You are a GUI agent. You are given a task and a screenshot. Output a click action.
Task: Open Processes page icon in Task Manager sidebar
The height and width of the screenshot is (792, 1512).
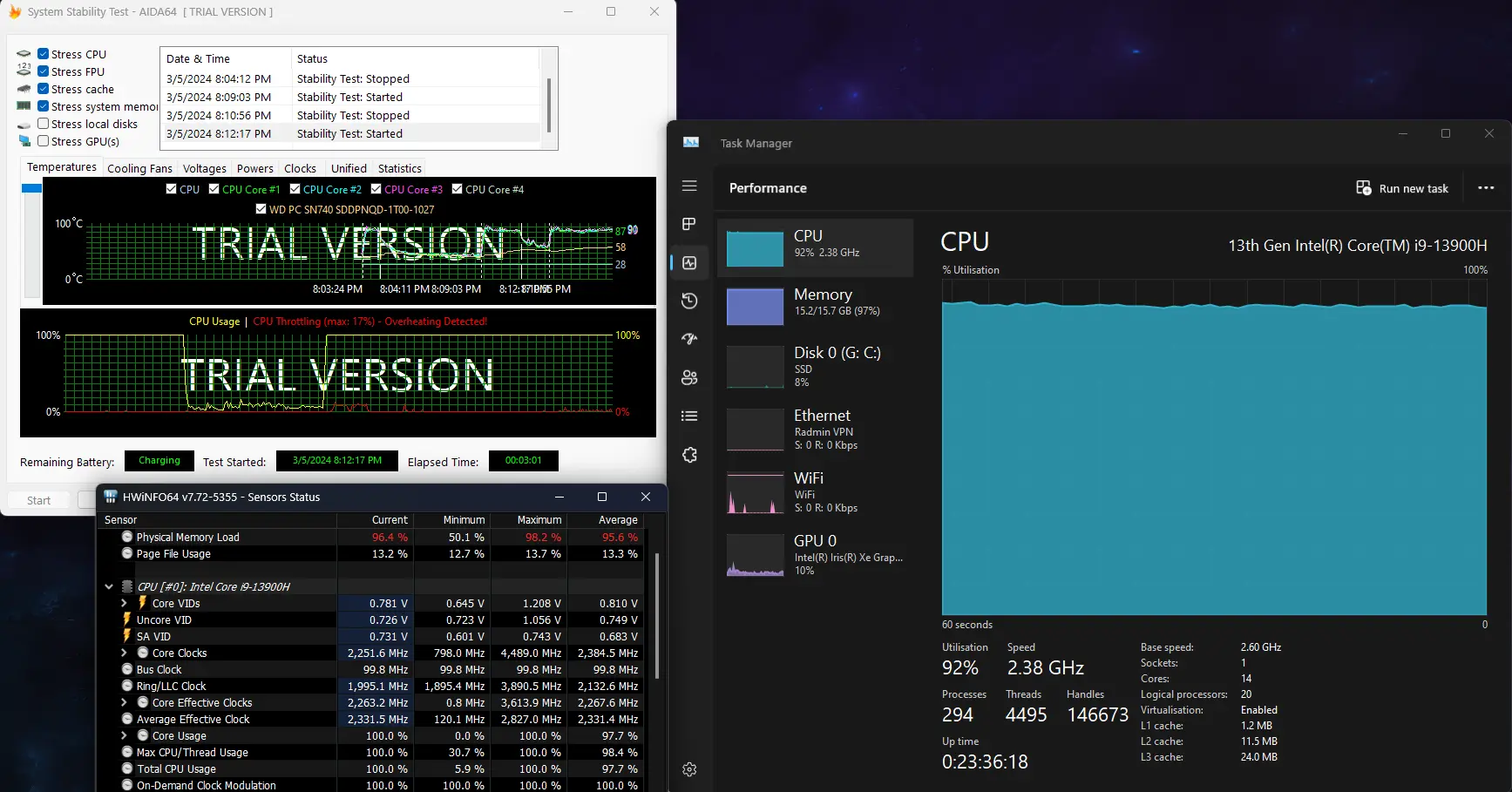point(689,224)
